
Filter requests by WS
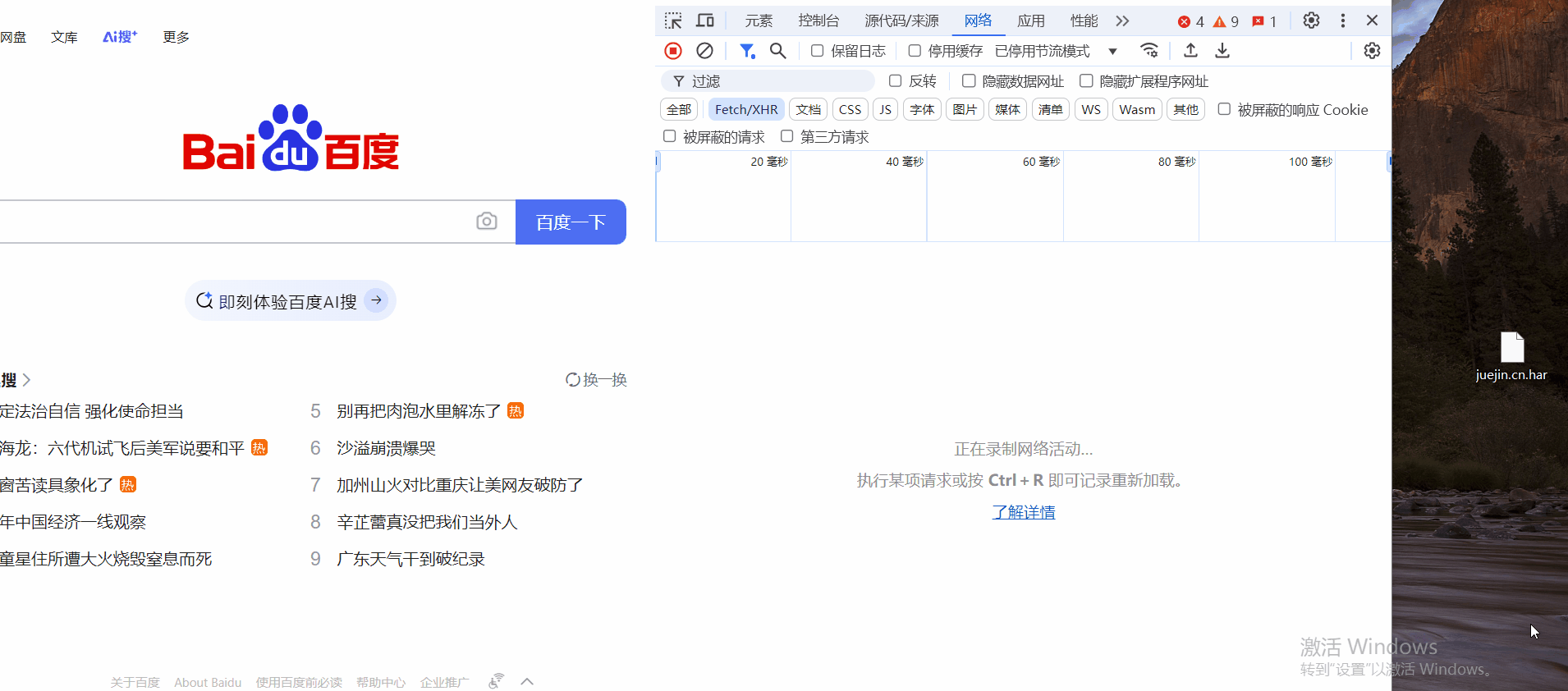pos(1091,109)
